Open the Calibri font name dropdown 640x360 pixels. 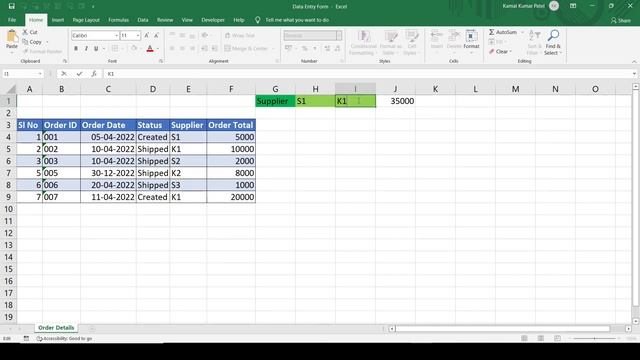pyautogui.click(x=116, y=36)
